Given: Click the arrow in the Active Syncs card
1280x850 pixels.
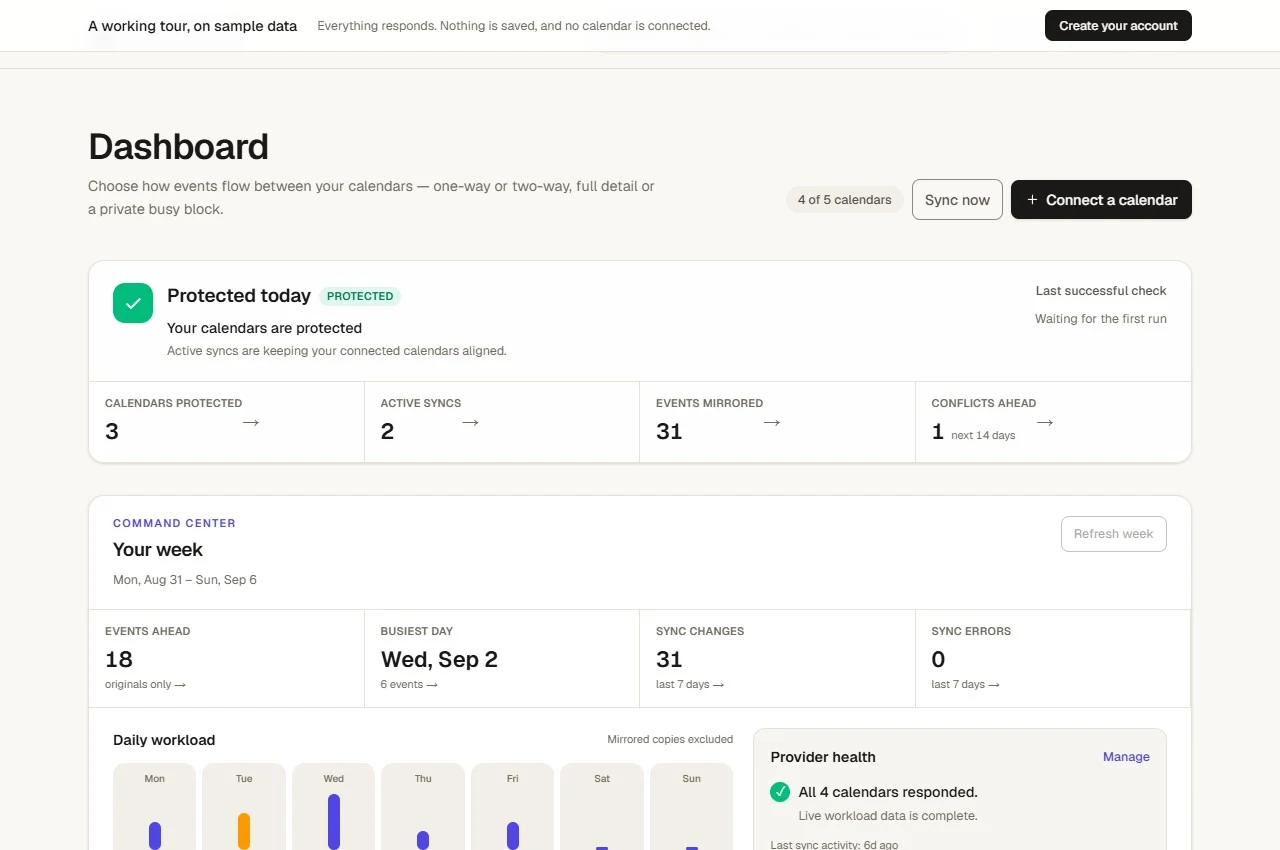Looking at the screenshot, I should pos(470,423).
